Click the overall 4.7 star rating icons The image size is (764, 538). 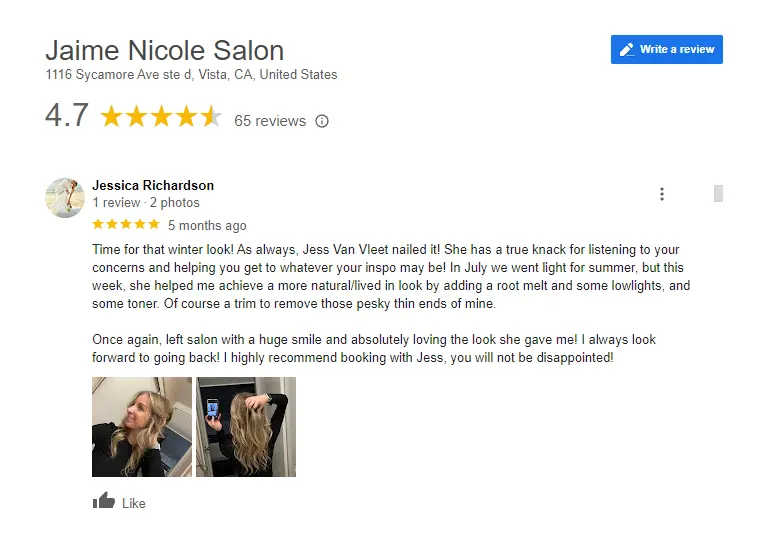(161, 117)
